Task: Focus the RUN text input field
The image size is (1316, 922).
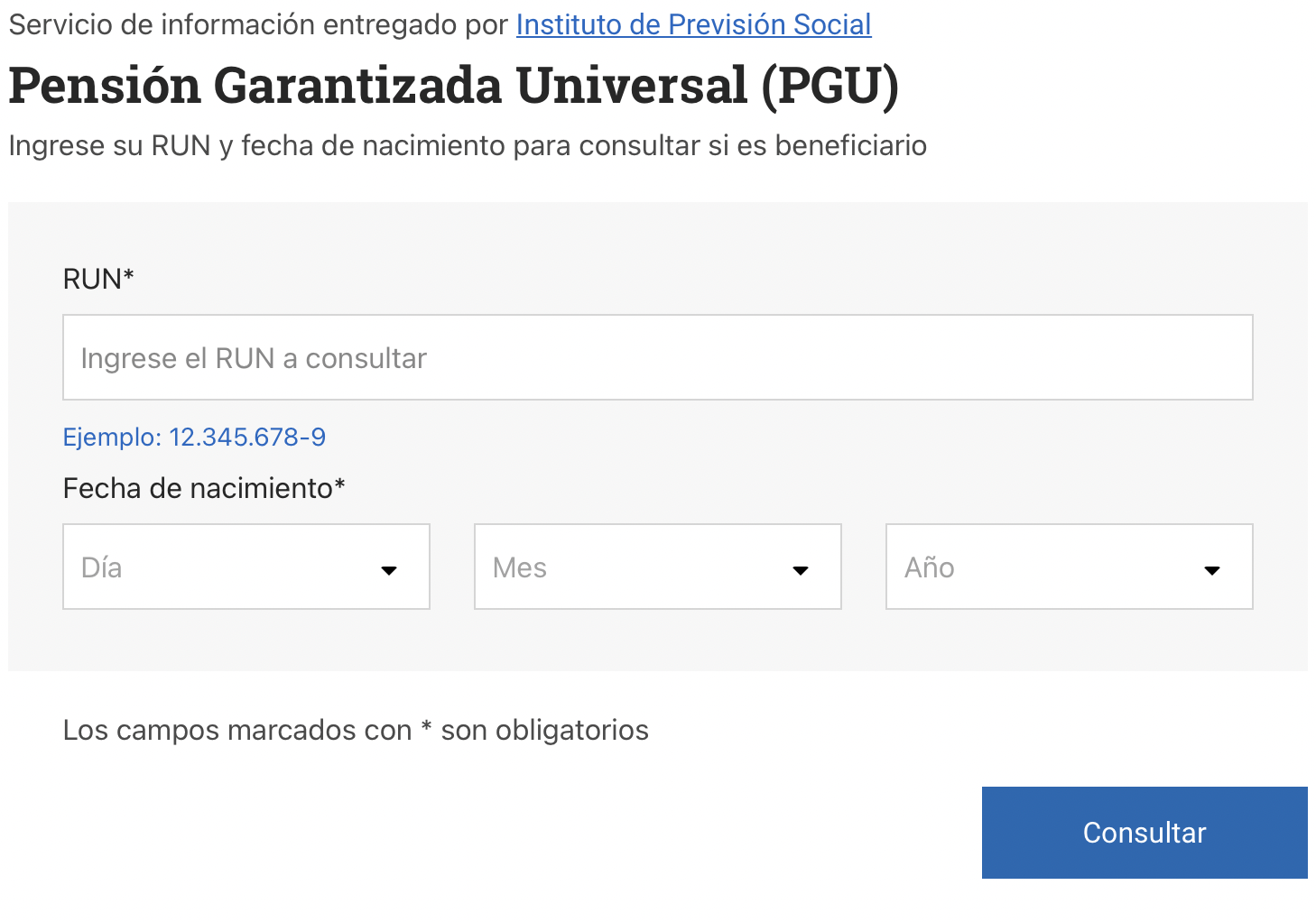Action: (x=657, y=357)
